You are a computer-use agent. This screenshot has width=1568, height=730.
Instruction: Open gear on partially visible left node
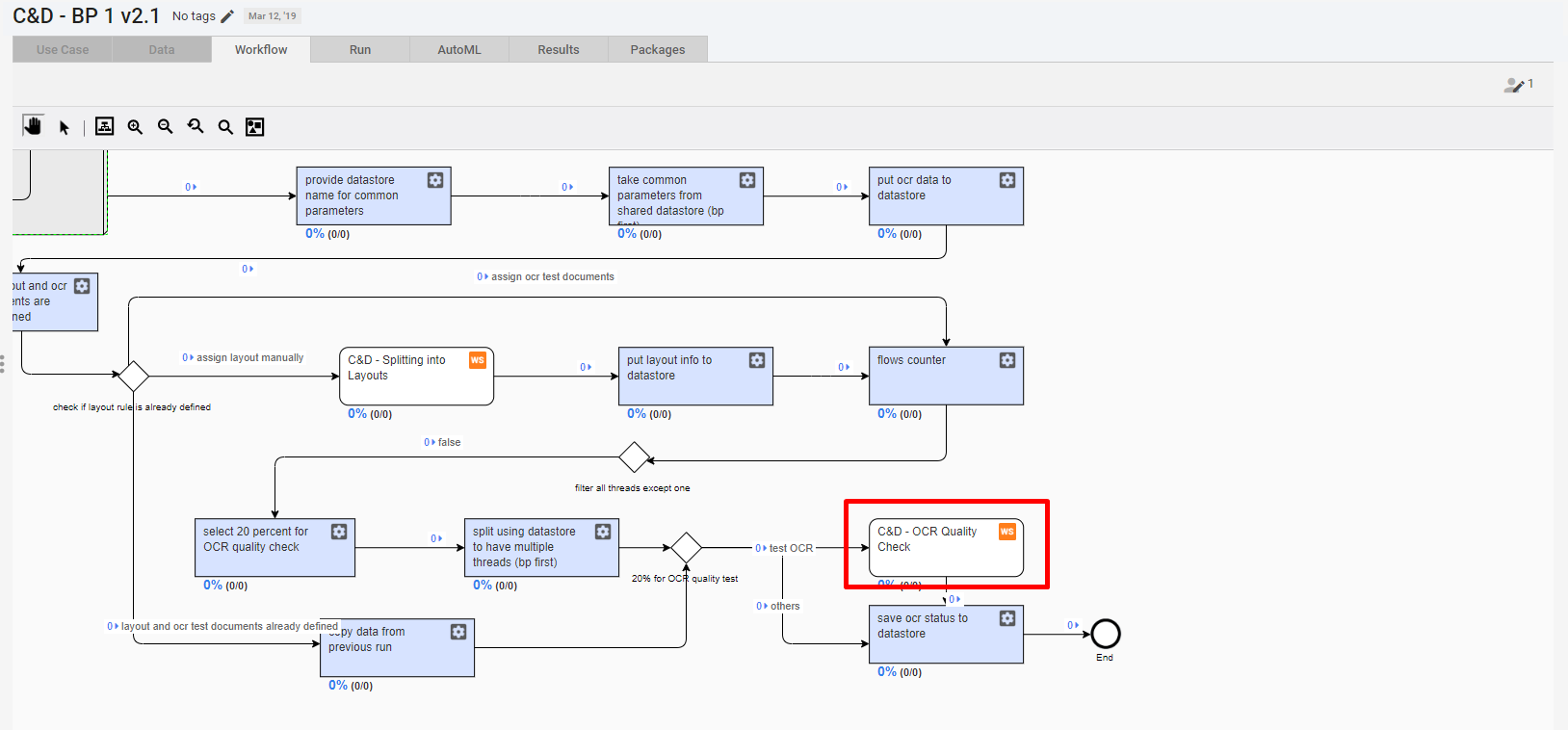click(82, 286)
